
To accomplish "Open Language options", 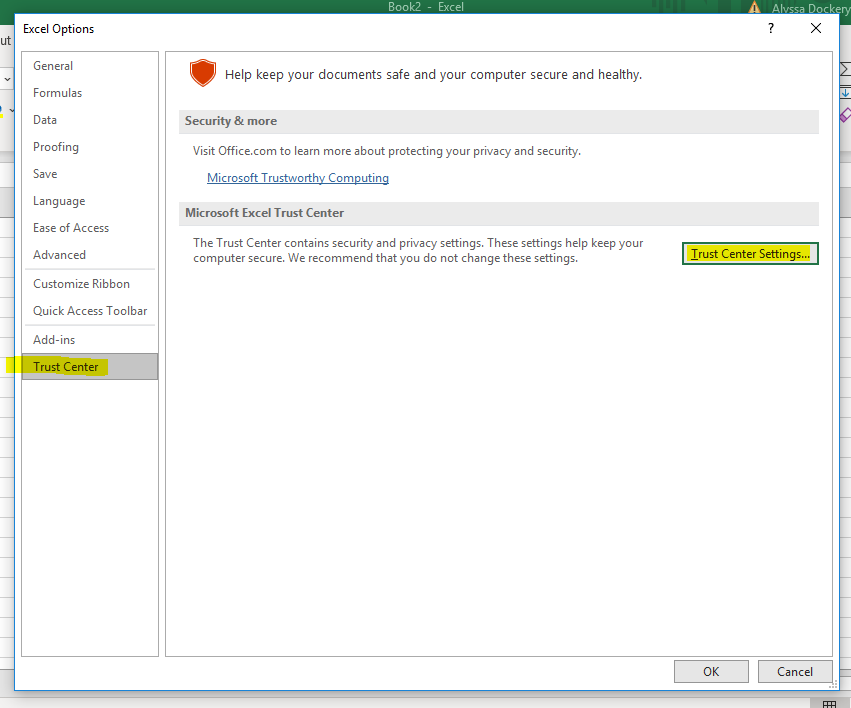I will pyautogui.click(x=59, y=201).
